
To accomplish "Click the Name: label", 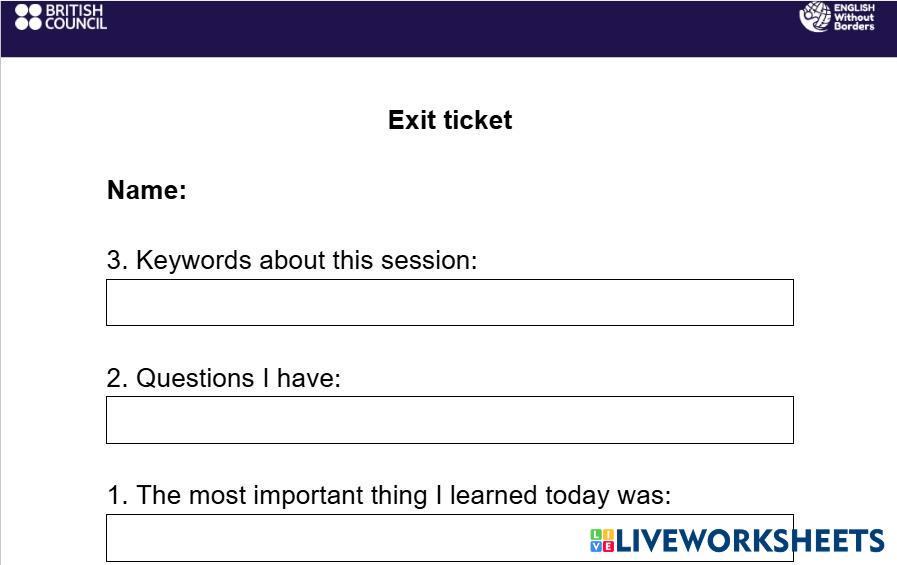I will point(147,190).
